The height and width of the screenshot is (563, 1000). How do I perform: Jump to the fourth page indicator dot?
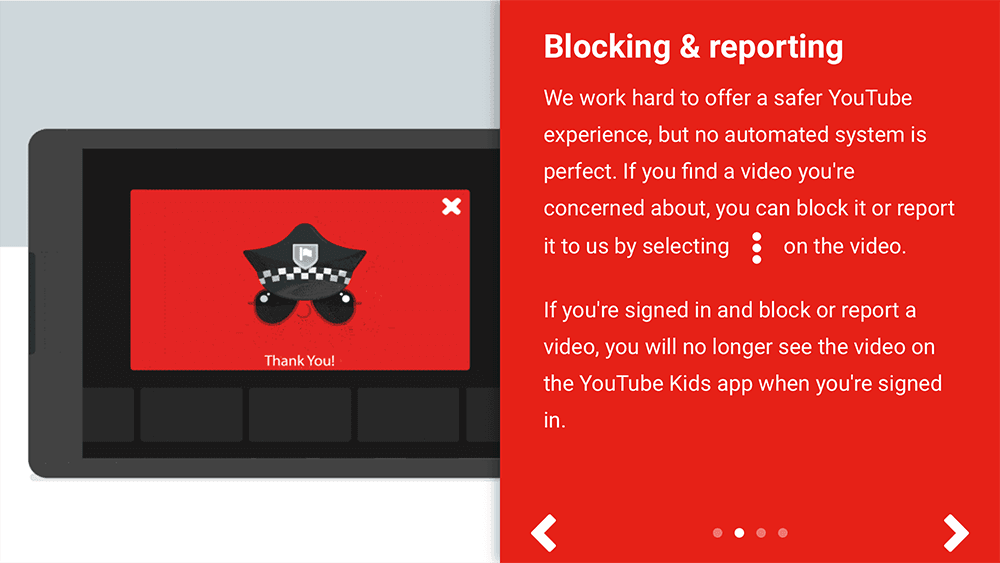783,533
